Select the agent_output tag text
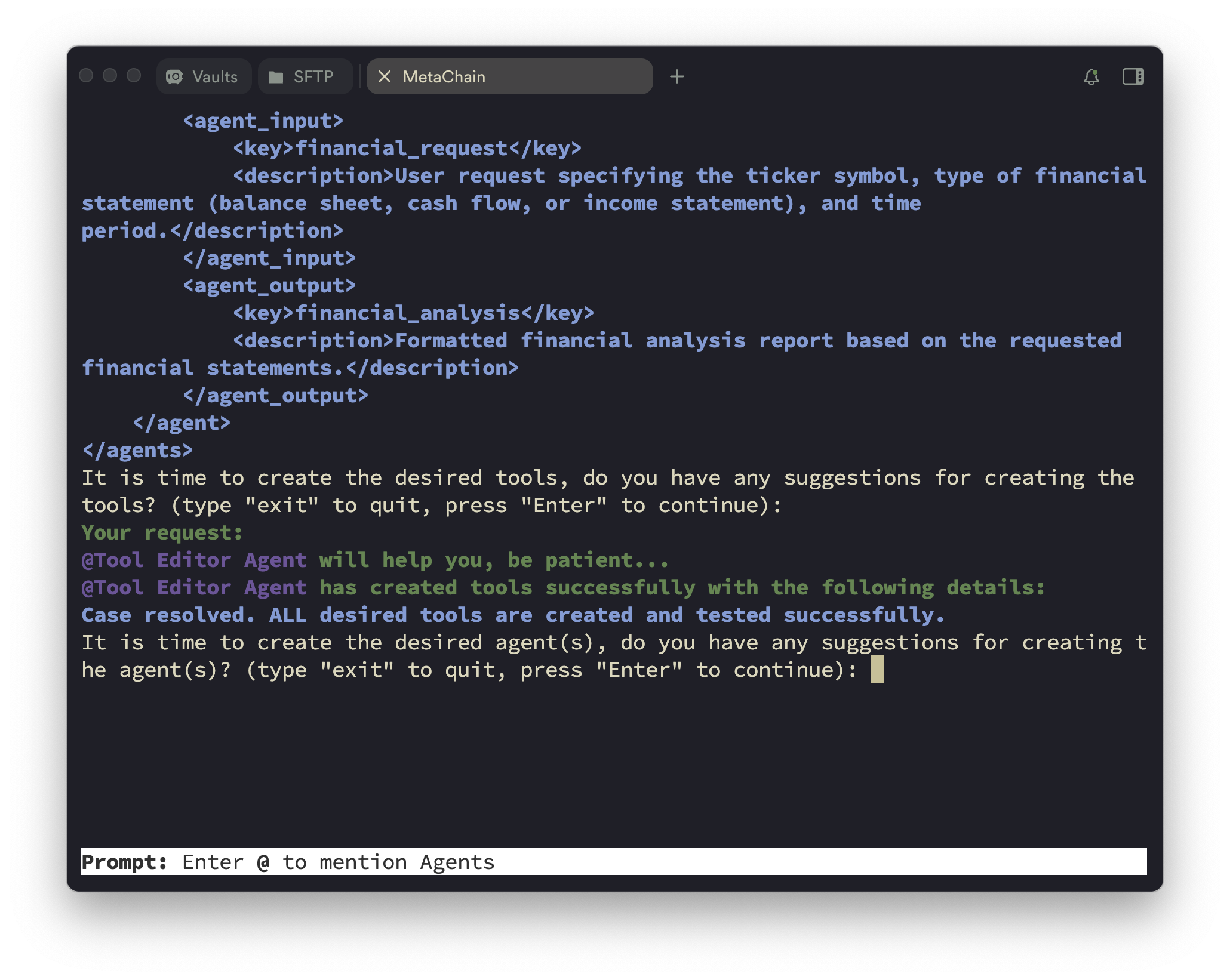1230x980 pixels. coord(268,285)
